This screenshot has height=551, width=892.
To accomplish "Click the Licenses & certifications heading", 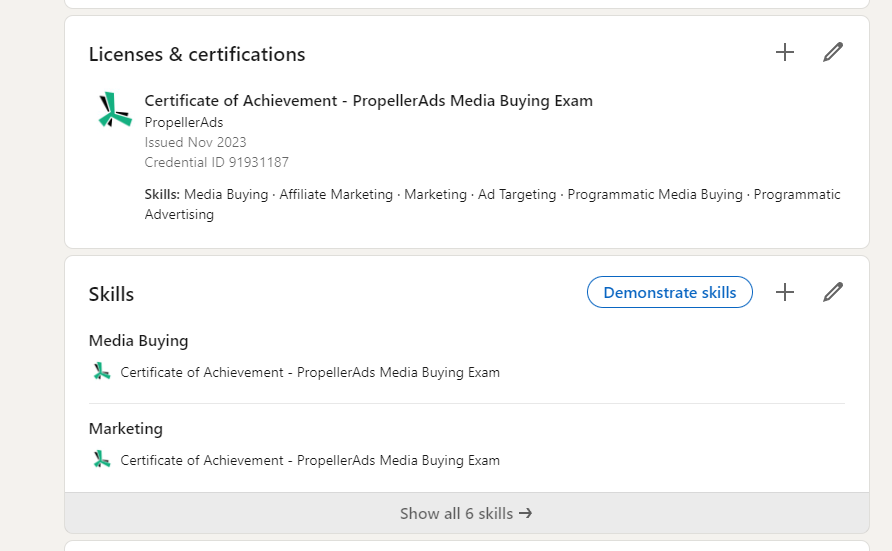I will (x=197, y=54).
